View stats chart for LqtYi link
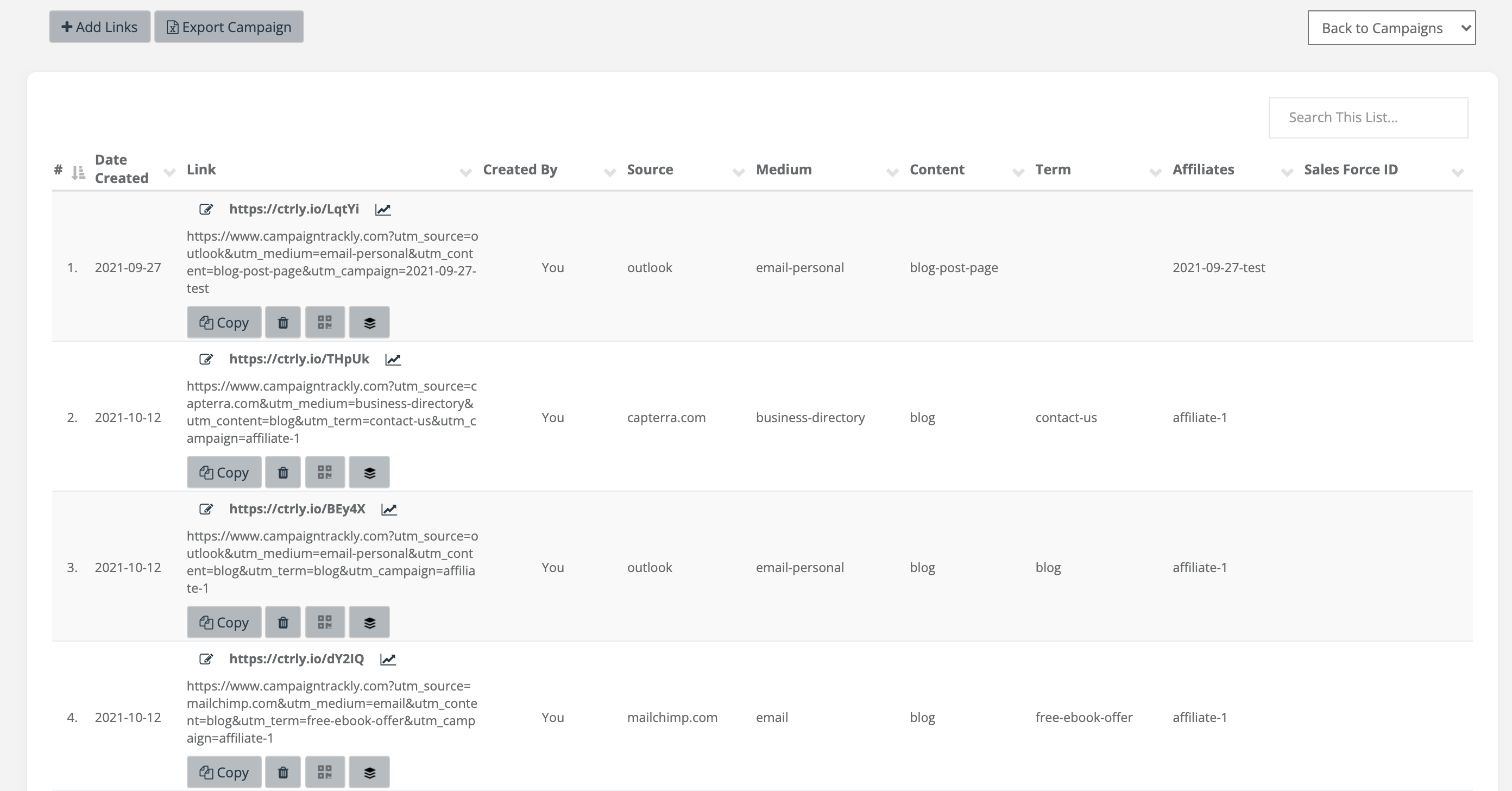1512x791 pixels. (x=383, y=210)
